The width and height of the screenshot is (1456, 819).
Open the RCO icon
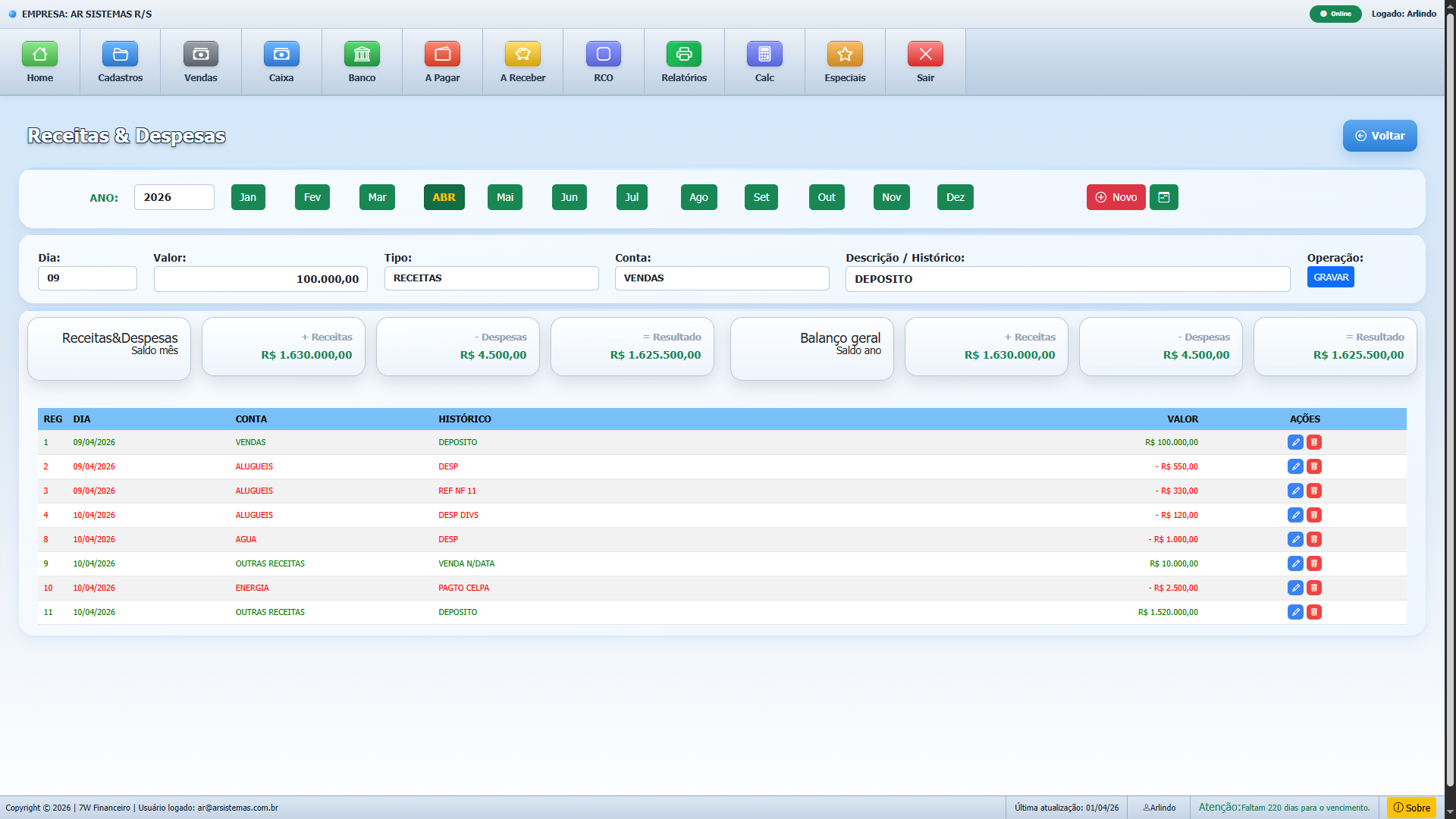(x=604, y=54)
